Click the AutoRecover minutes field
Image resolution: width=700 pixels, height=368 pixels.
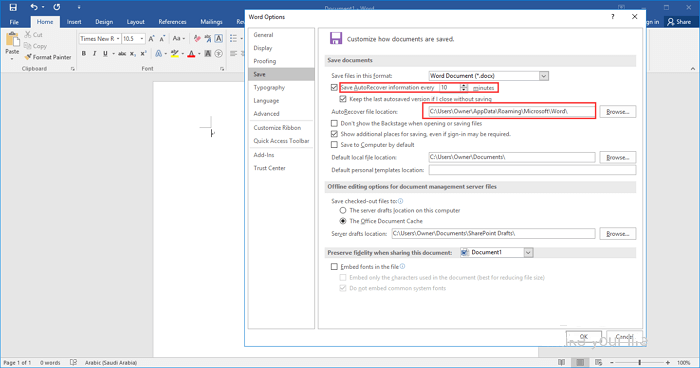pos(450,88)
